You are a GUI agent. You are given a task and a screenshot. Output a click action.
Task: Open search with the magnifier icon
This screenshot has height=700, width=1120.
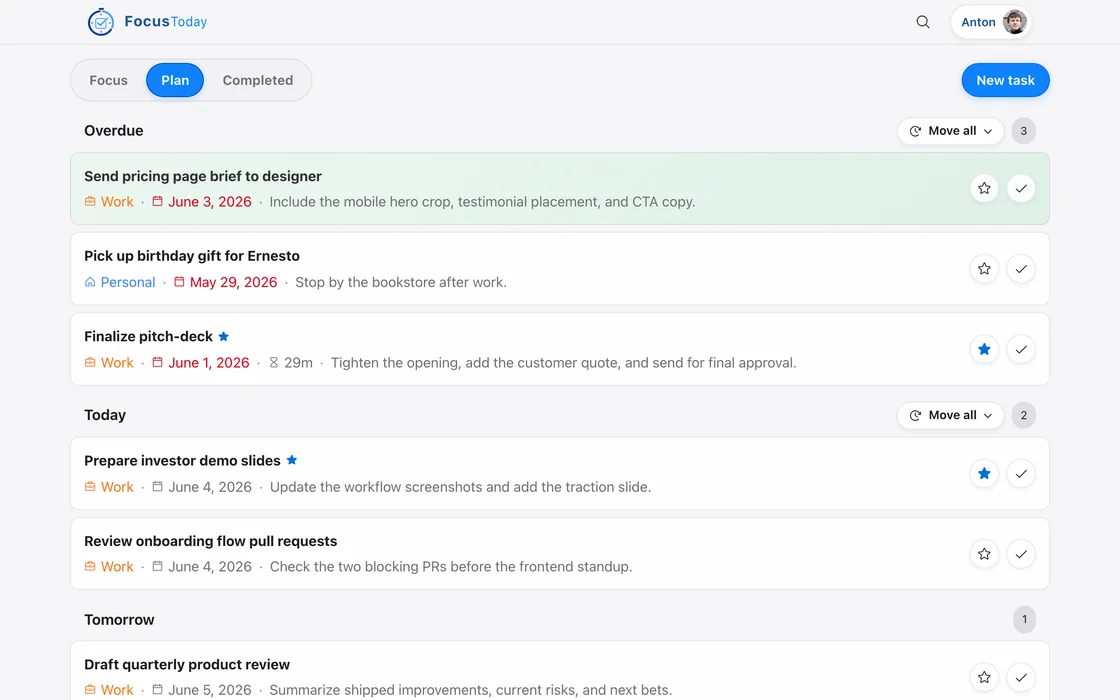click(923, 22)
